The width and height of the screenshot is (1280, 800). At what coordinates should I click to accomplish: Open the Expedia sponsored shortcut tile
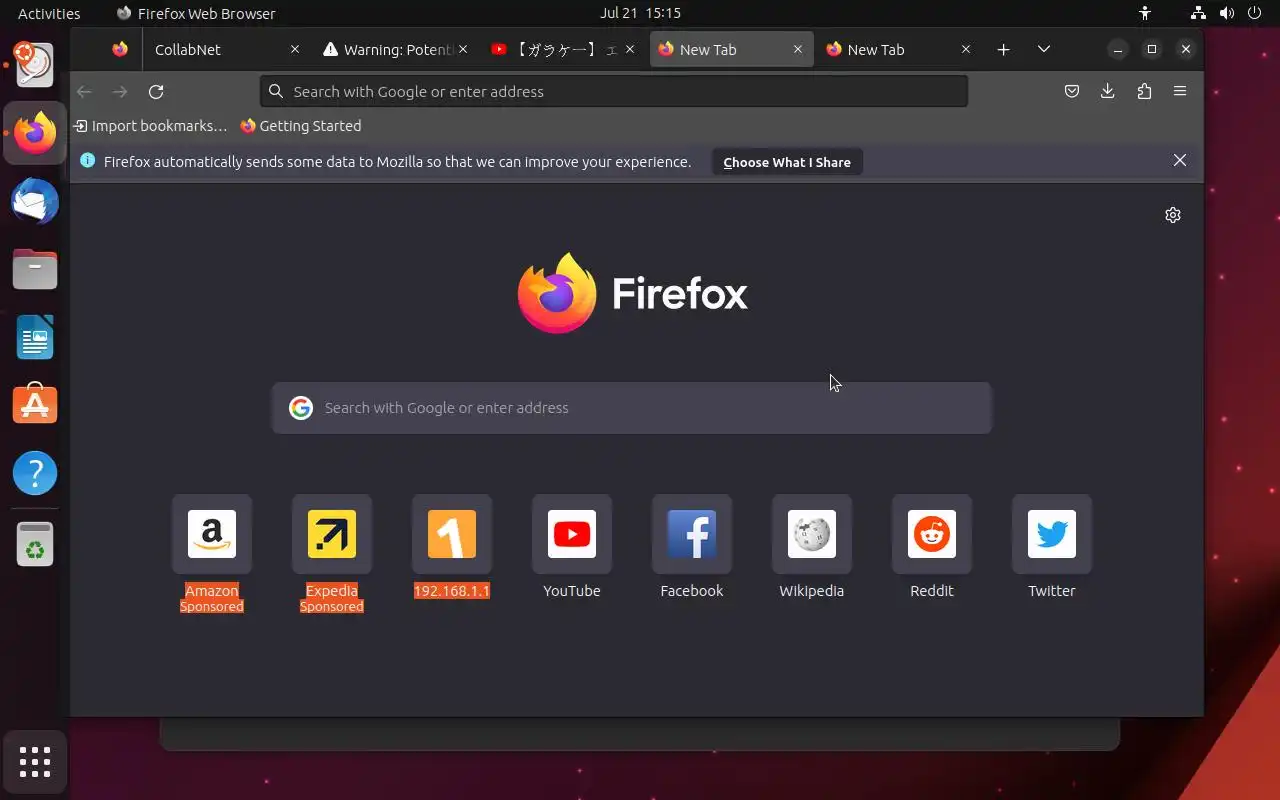coord(332,534)
